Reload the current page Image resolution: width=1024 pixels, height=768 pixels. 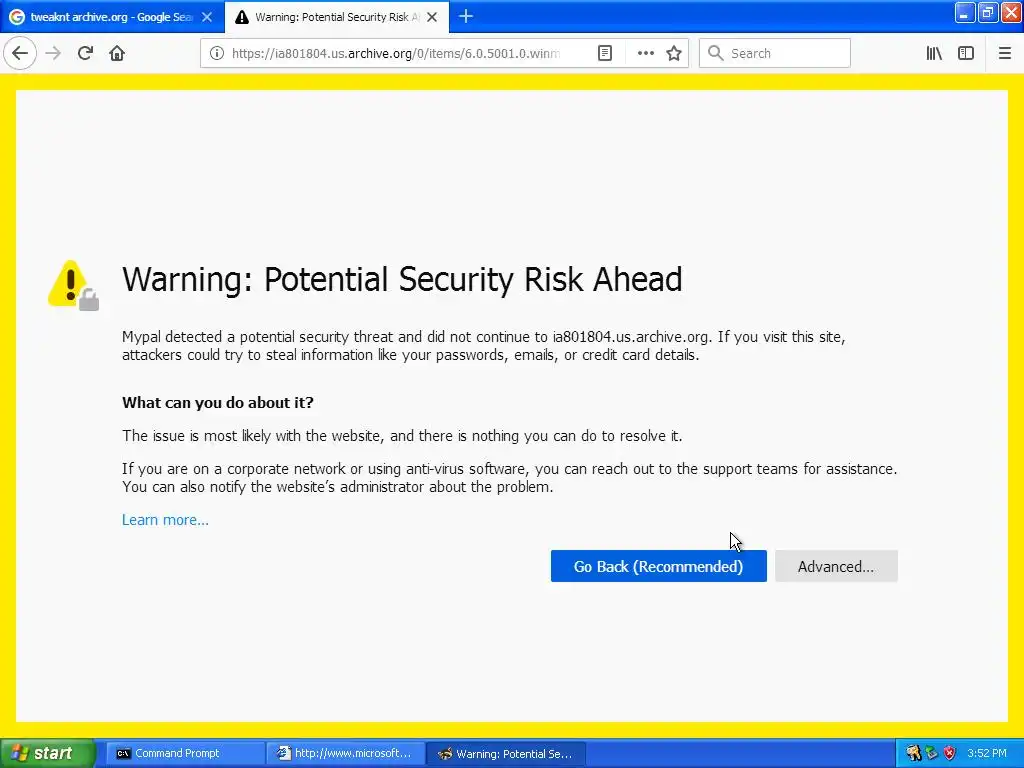85,53
